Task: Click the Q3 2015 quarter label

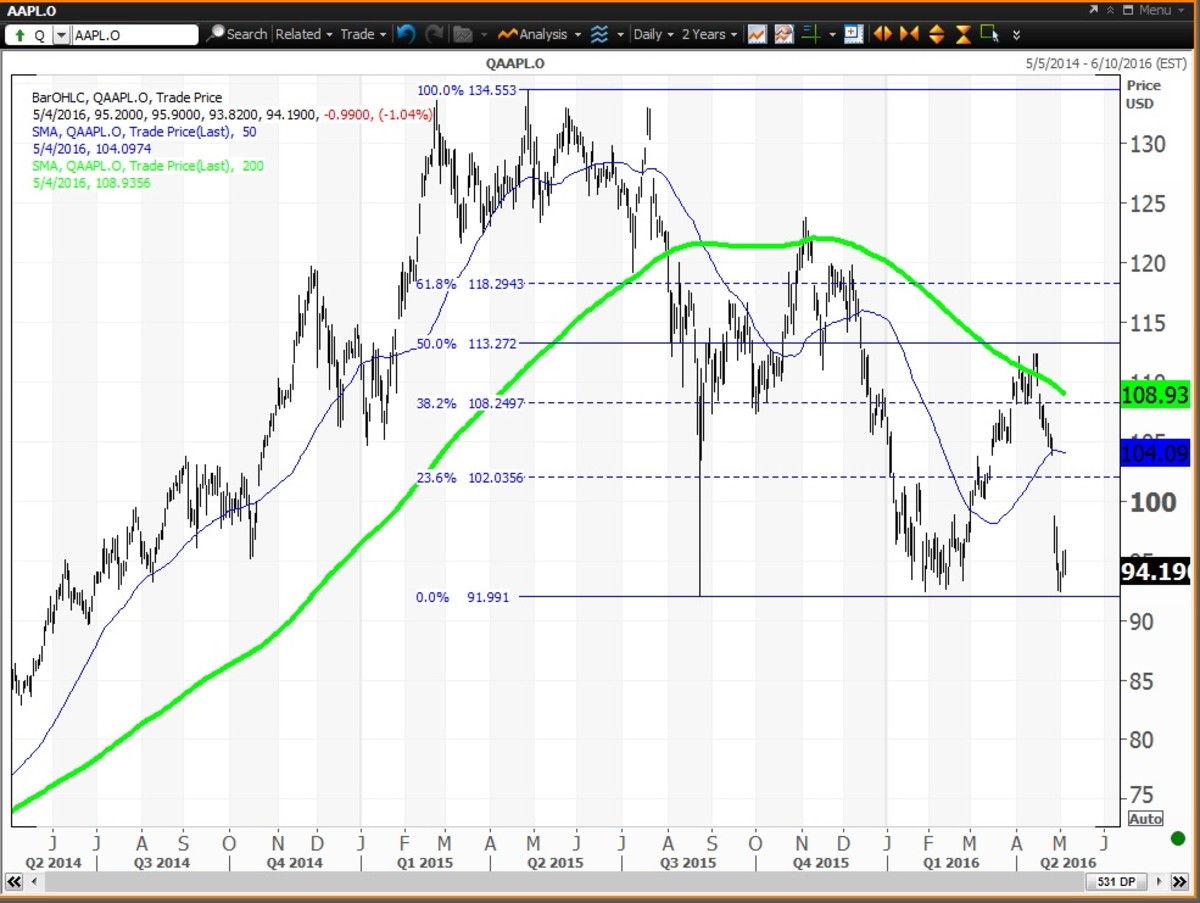Action: [688, 862]
